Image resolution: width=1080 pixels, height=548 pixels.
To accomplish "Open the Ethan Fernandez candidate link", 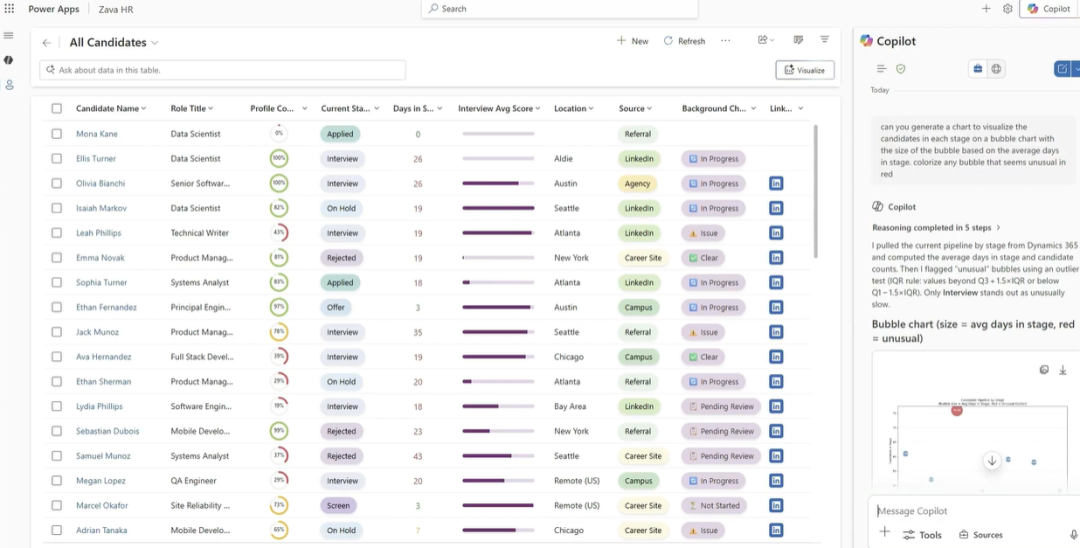I will pos(106,308).
